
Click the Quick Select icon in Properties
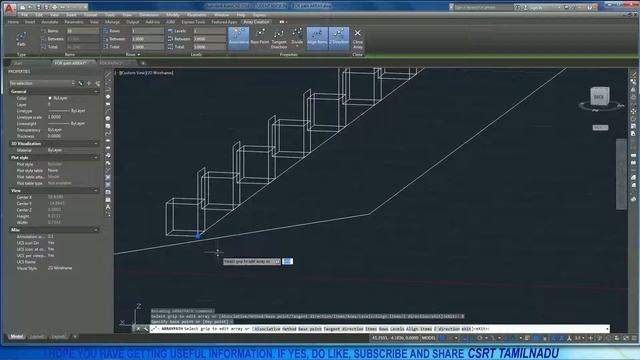click(98, 83)
